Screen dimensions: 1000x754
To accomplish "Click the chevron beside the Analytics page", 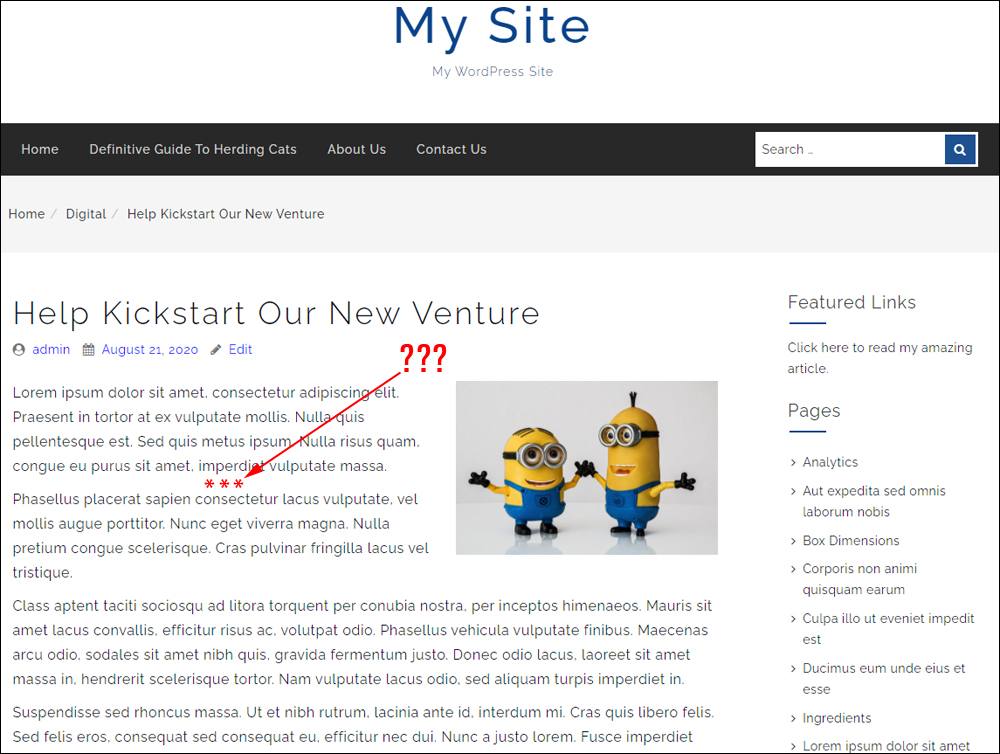I will click(793, 462).
